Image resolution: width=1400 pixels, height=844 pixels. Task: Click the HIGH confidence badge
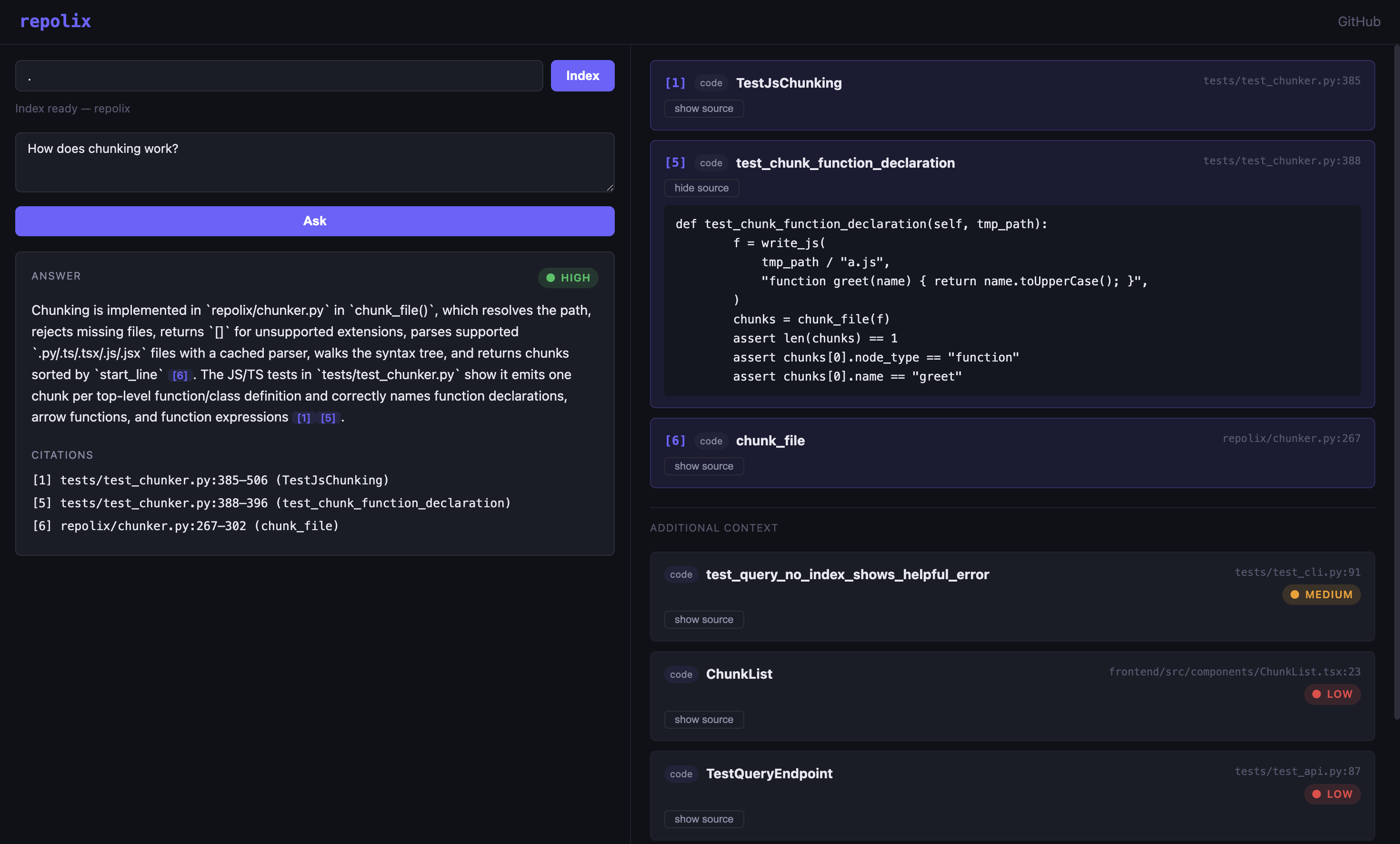pos(568,277)
